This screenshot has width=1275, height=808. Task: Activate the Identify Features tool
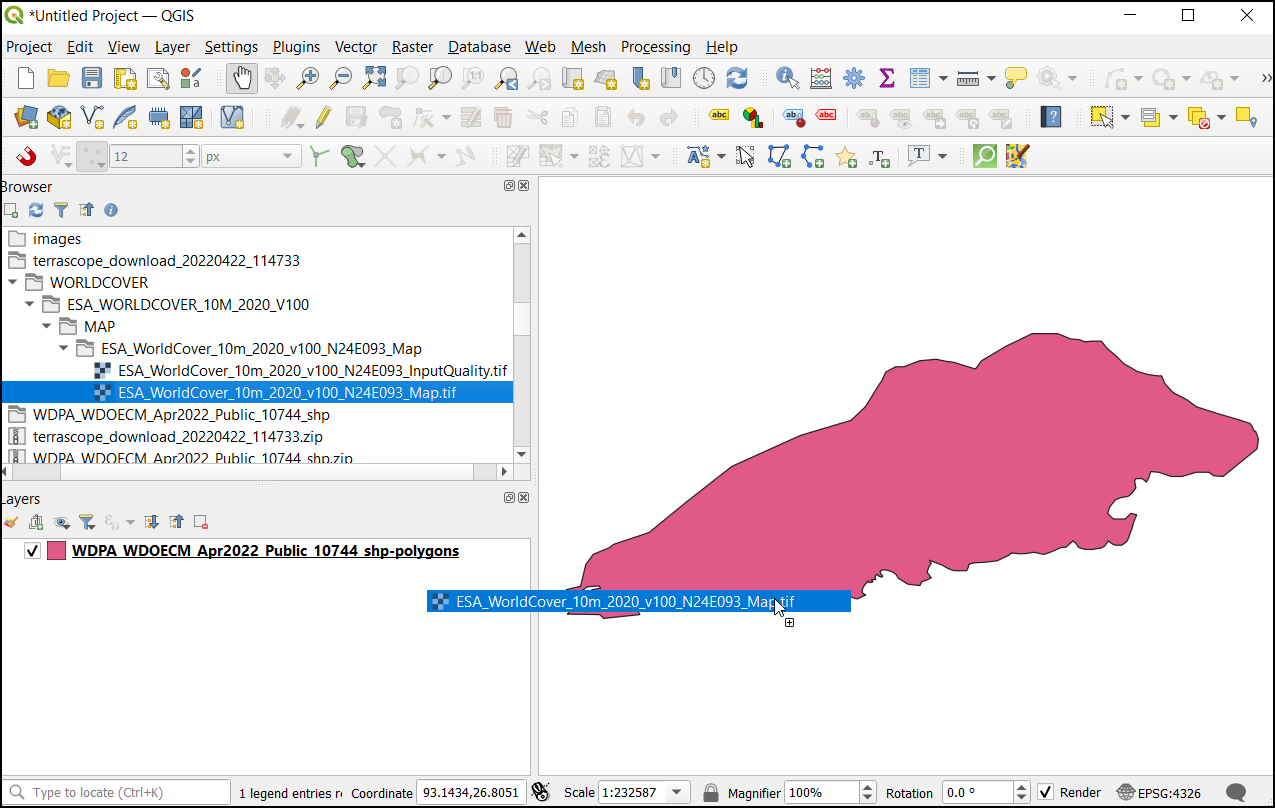click(x=787, y=78)
